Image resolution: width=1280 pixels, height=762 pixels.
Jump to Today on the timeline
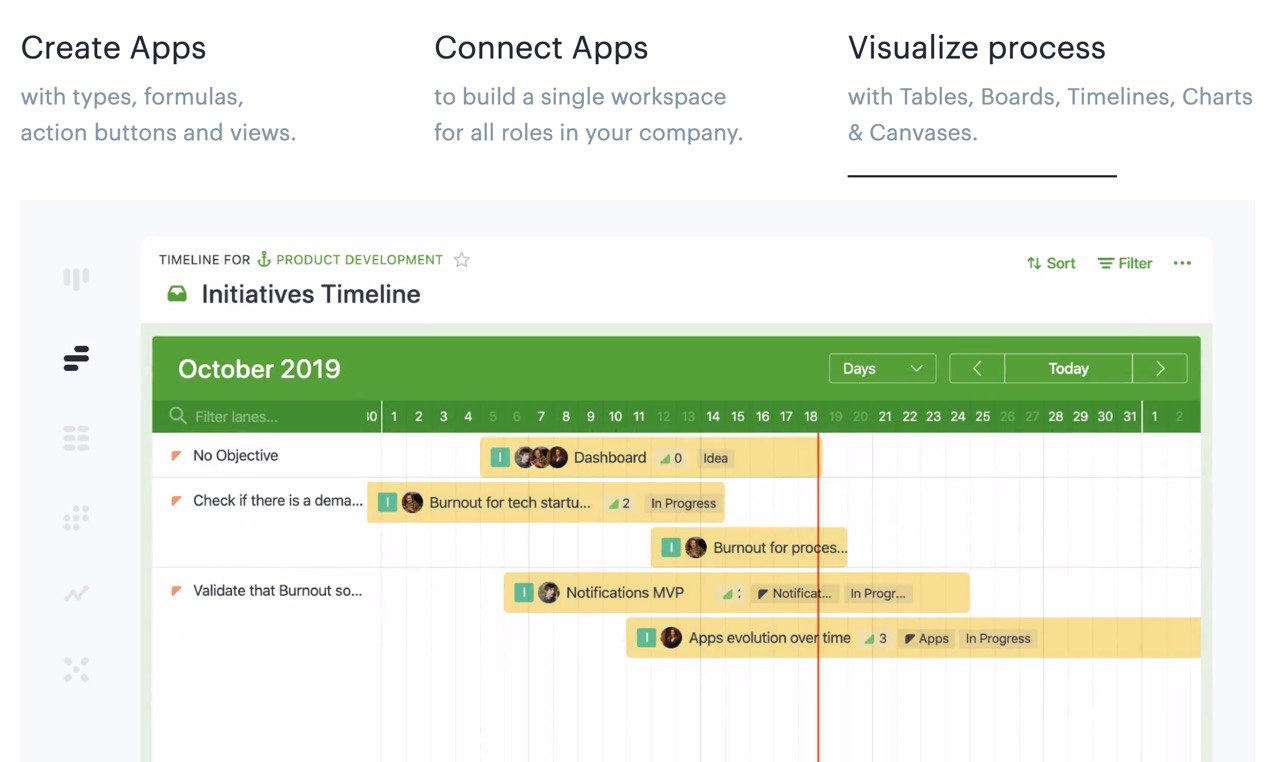pyautogui.click(x=1068, y=369)
